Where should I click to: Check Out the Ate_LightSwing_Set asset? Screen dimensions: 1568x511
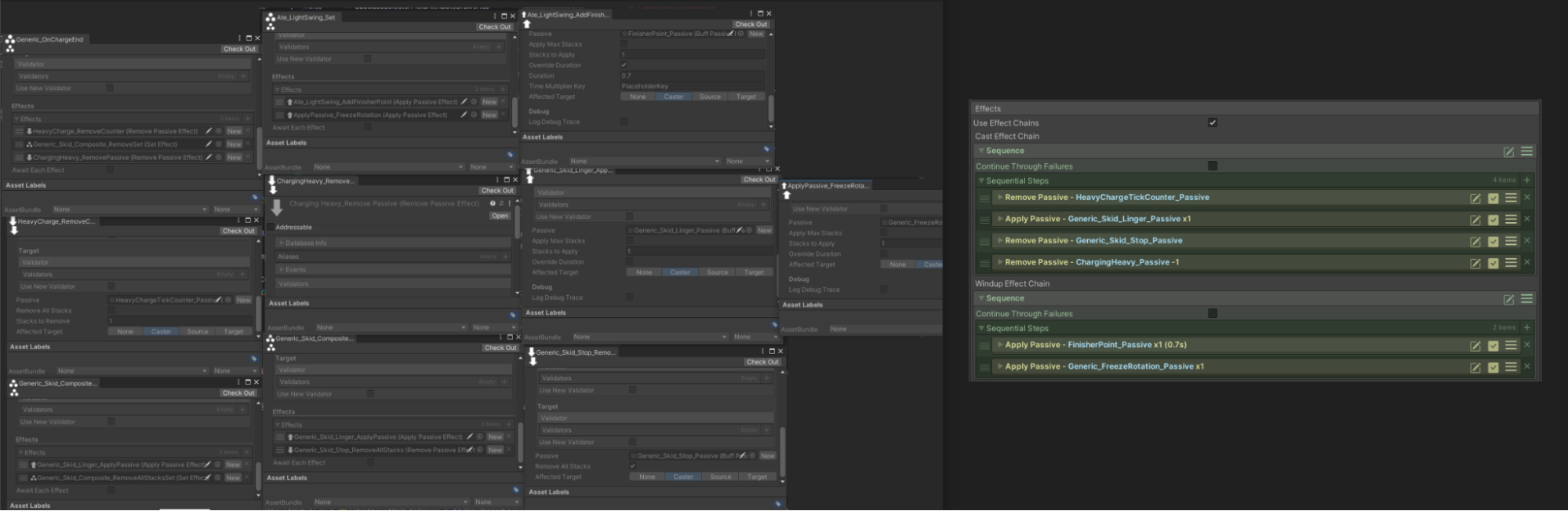(495, 27)
